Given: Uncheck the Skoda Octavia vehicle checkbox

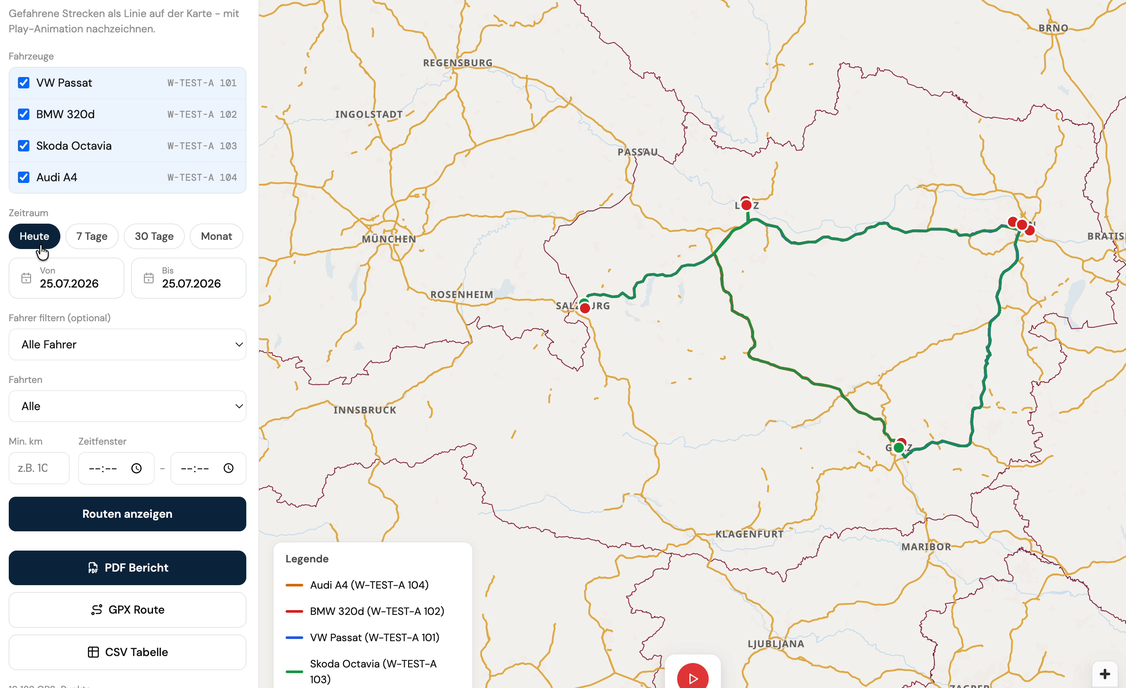Looking at the screenshot, I should tap(24, 146).
